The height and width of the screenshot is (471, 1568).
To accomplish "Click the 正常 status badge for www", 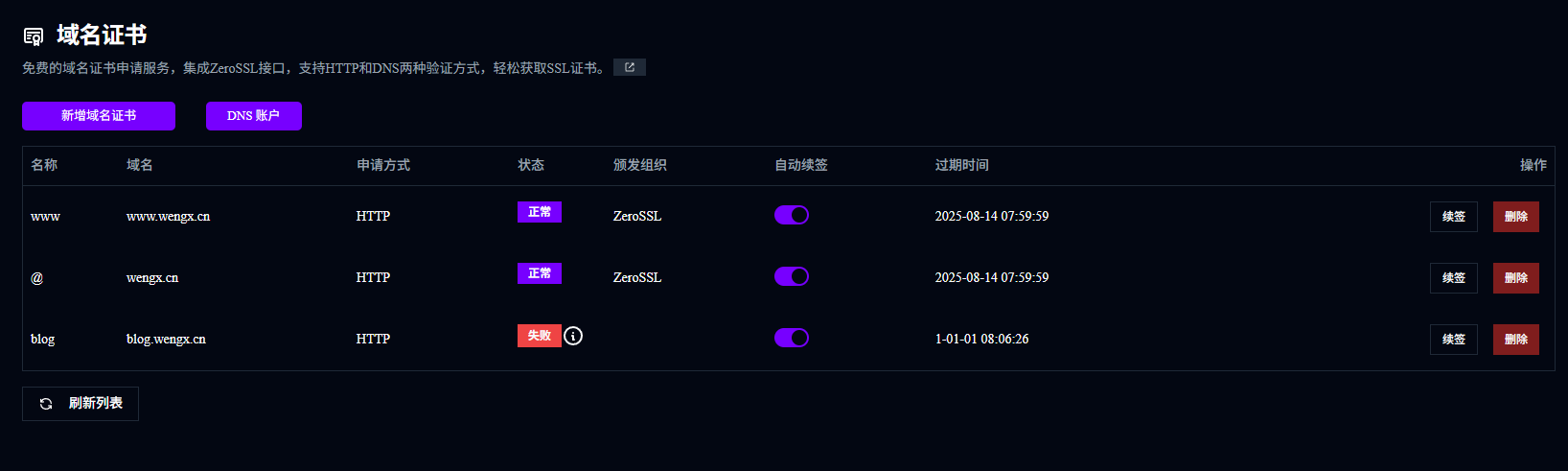I will (x=539, y=212).
